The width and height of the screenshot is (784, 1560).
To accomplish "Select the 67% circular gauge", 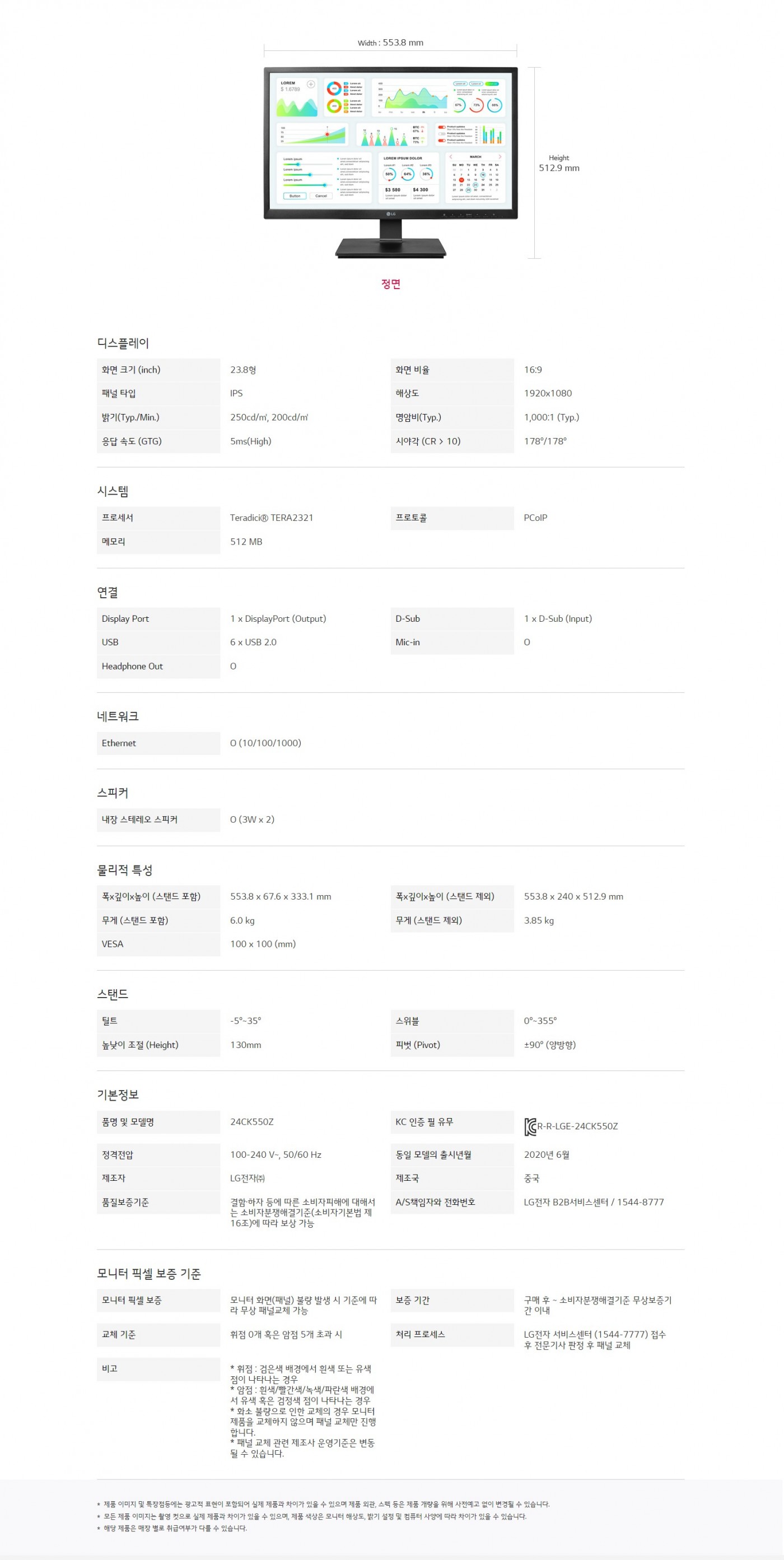I will (458, 105).
